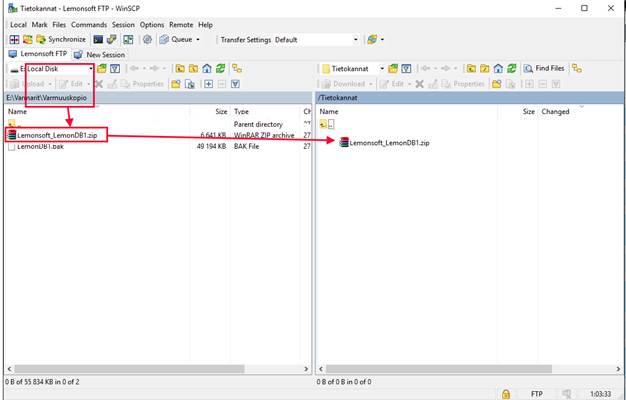Expand the Queue dropdown arrow
The height and width of the screenshot is (400, 626).
[198, 40]
